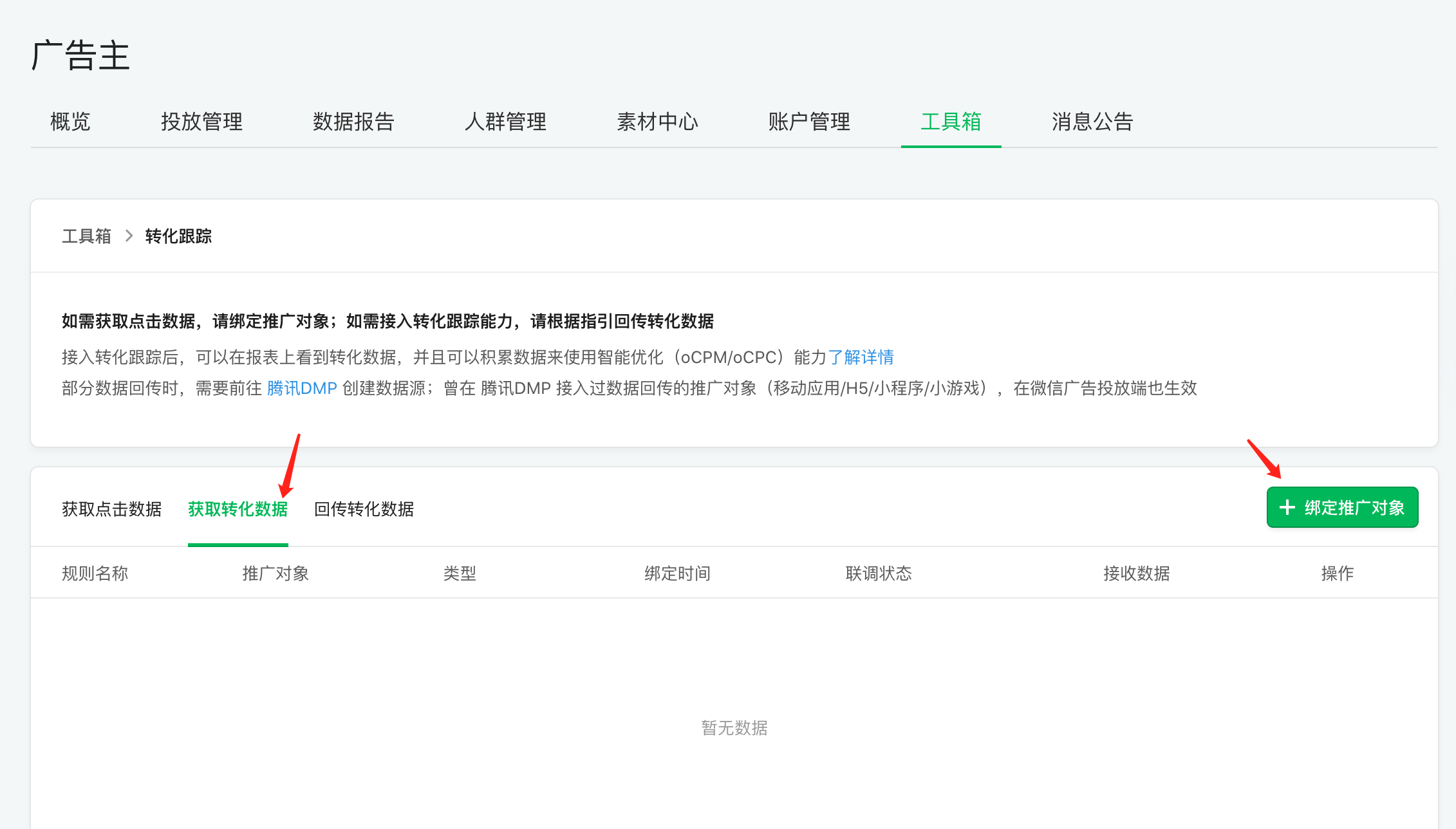Click 操作 column header
The image size is (1456, 829).
(x=1338, y=573)
